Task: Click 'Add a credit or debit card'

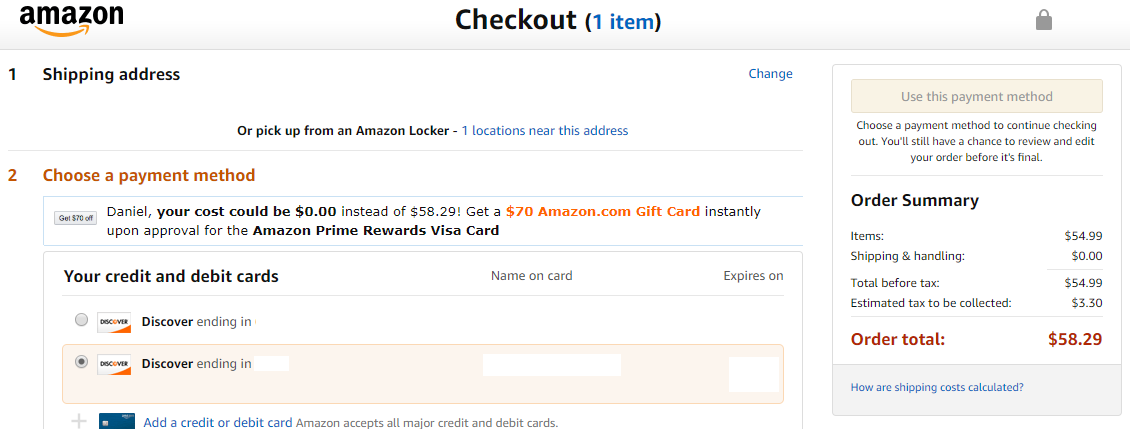Action: pos(218,423)
